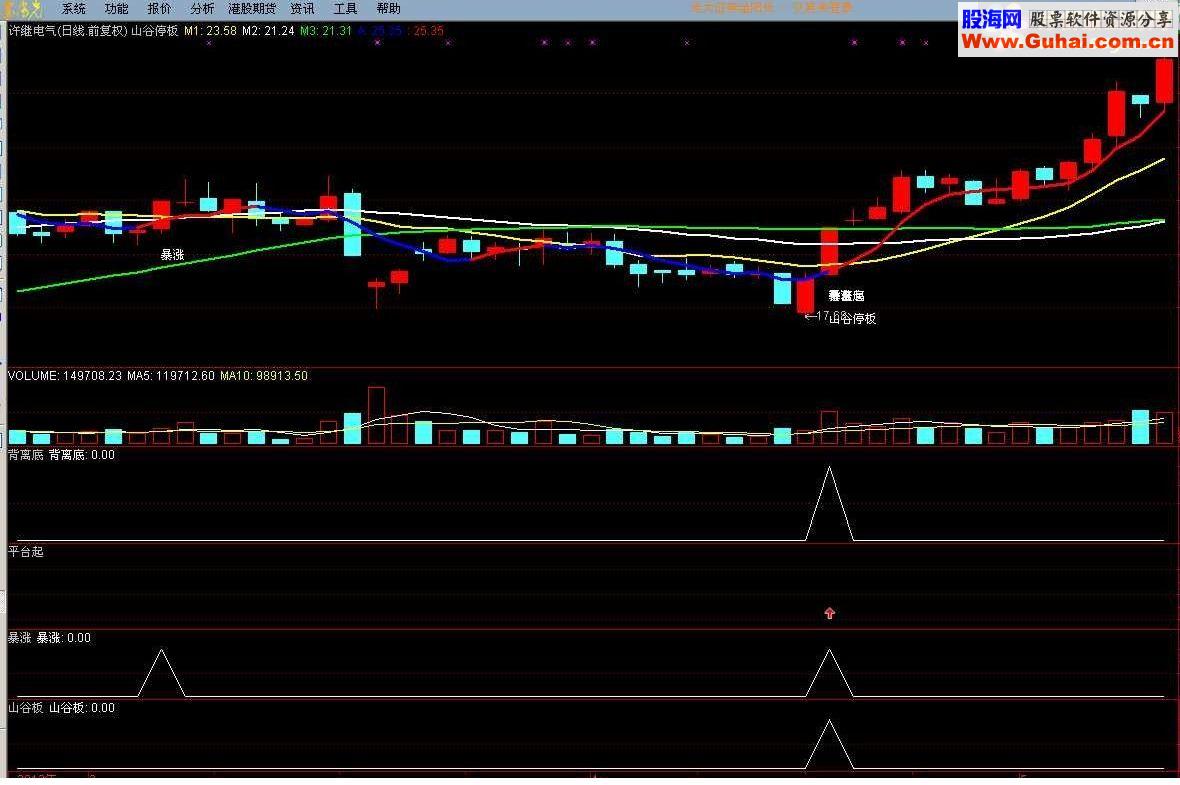The image size is (1180, 785).
Task: Select the last cyan volume bar at far right
Action: click(1141, 427)
